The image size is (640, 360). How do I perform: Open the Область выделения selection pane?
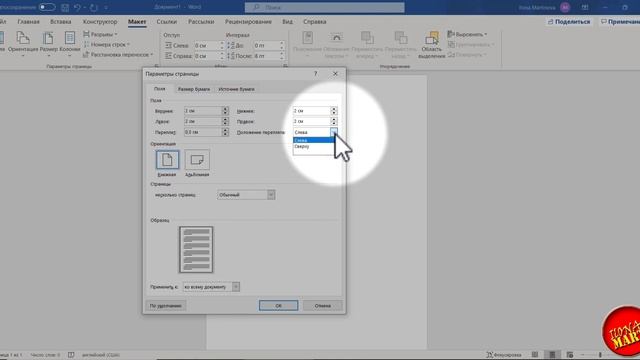(431, 44)
